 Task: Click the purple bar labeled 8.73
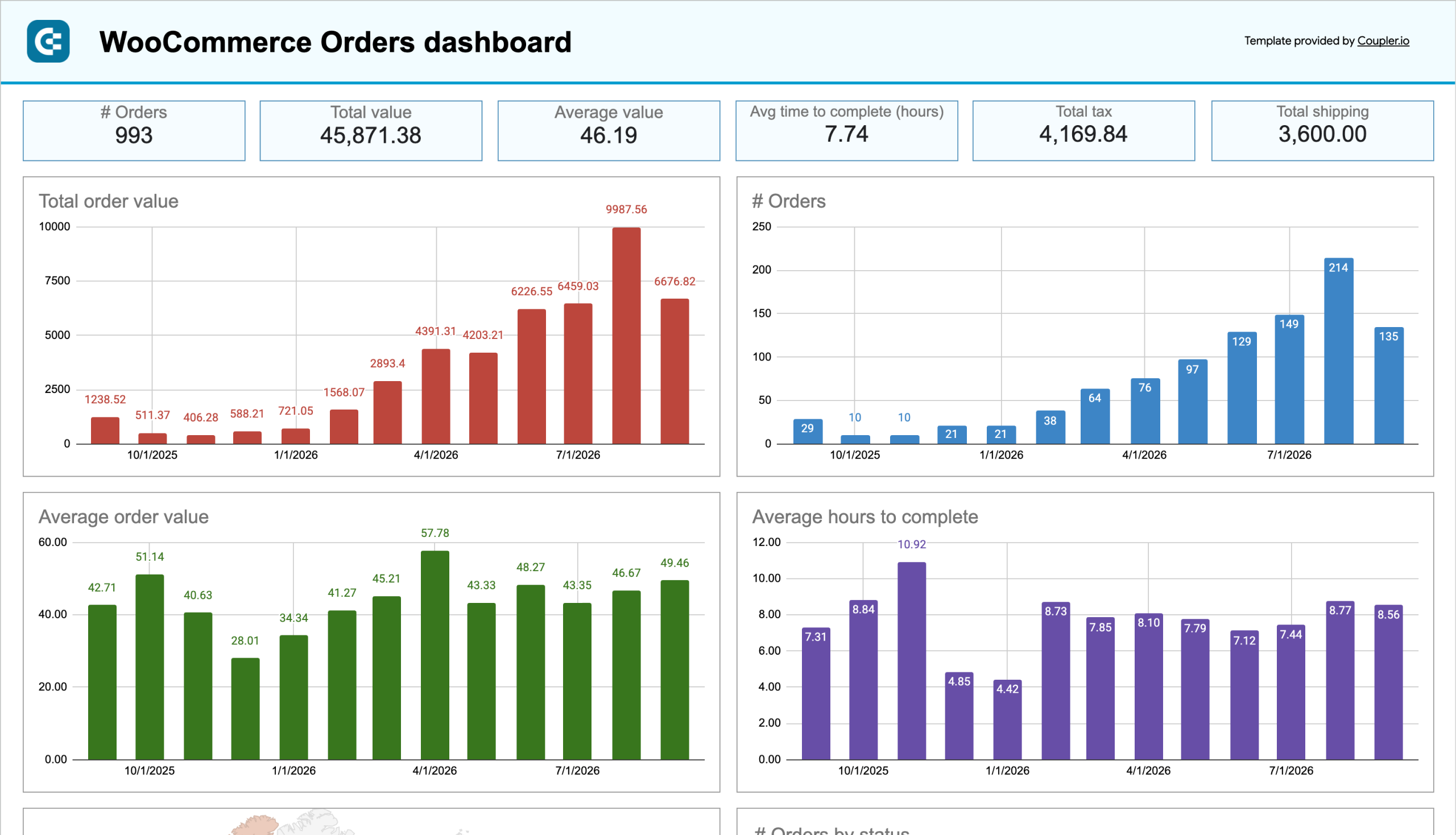1056,681
